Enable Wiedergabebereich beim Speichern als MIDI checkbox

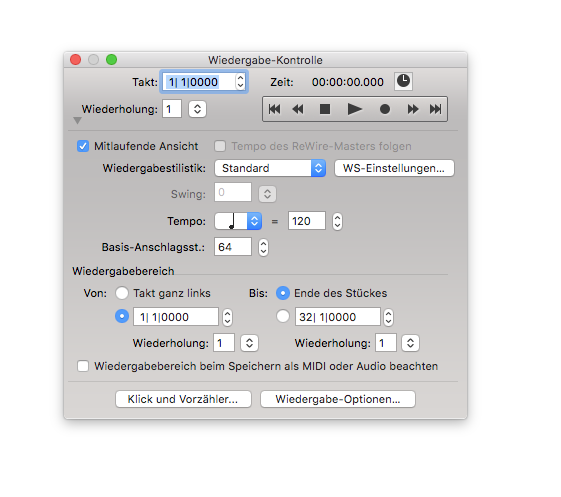tap(83, 366)
